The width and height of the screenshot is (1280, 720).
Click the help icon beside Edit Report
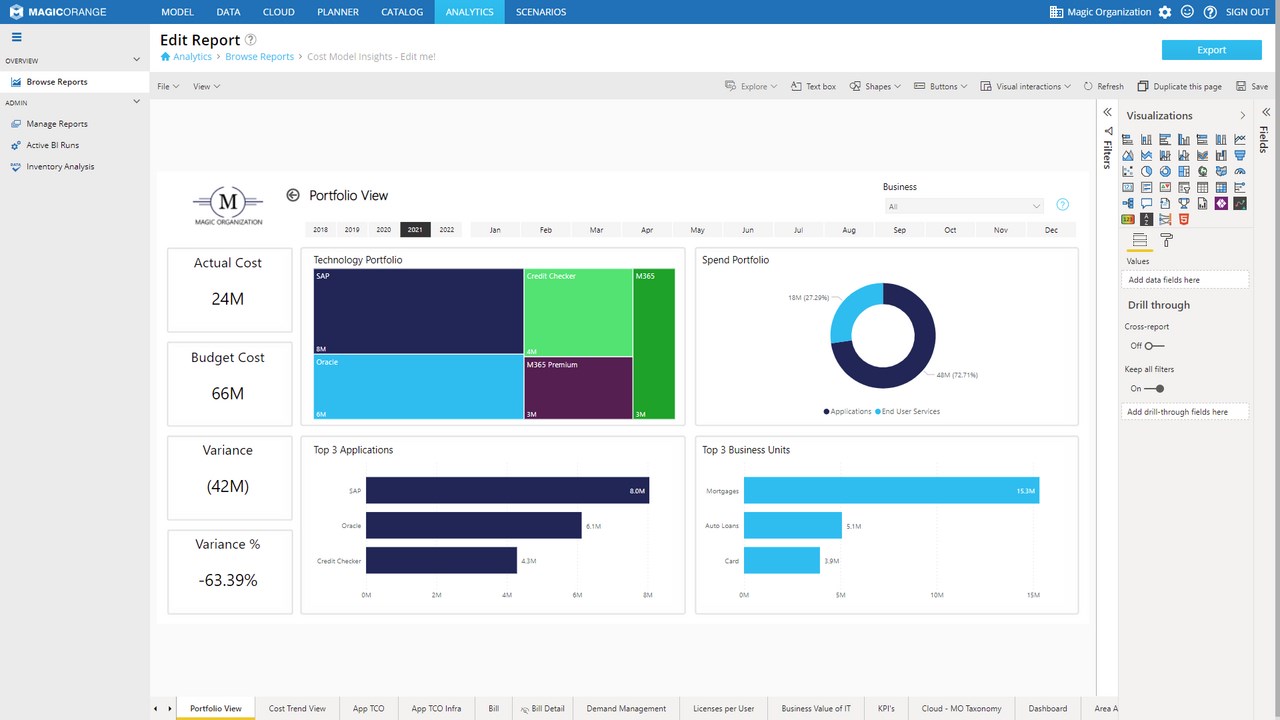coord(250,40)
